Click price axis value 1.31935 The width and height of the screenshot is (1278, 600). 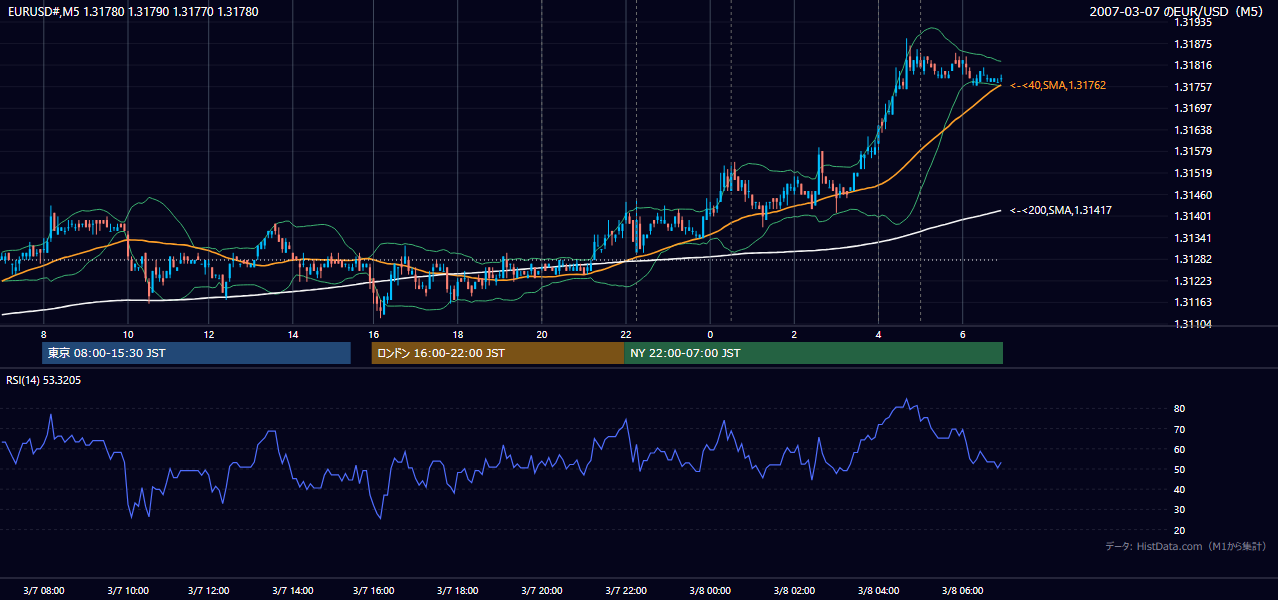[x=1194, y=22]
